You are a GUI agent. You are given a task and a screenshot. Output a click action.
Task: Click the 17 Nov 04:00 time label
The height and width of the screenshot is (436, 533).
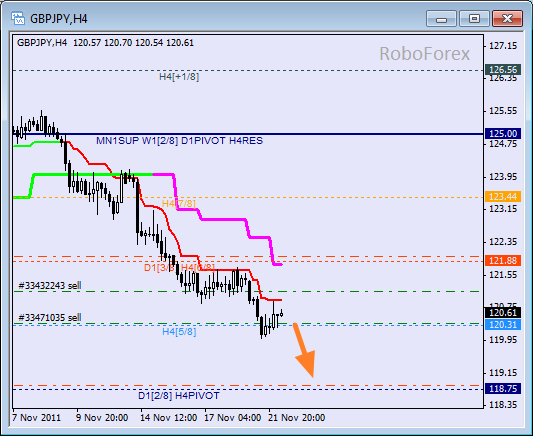[233, 417]
